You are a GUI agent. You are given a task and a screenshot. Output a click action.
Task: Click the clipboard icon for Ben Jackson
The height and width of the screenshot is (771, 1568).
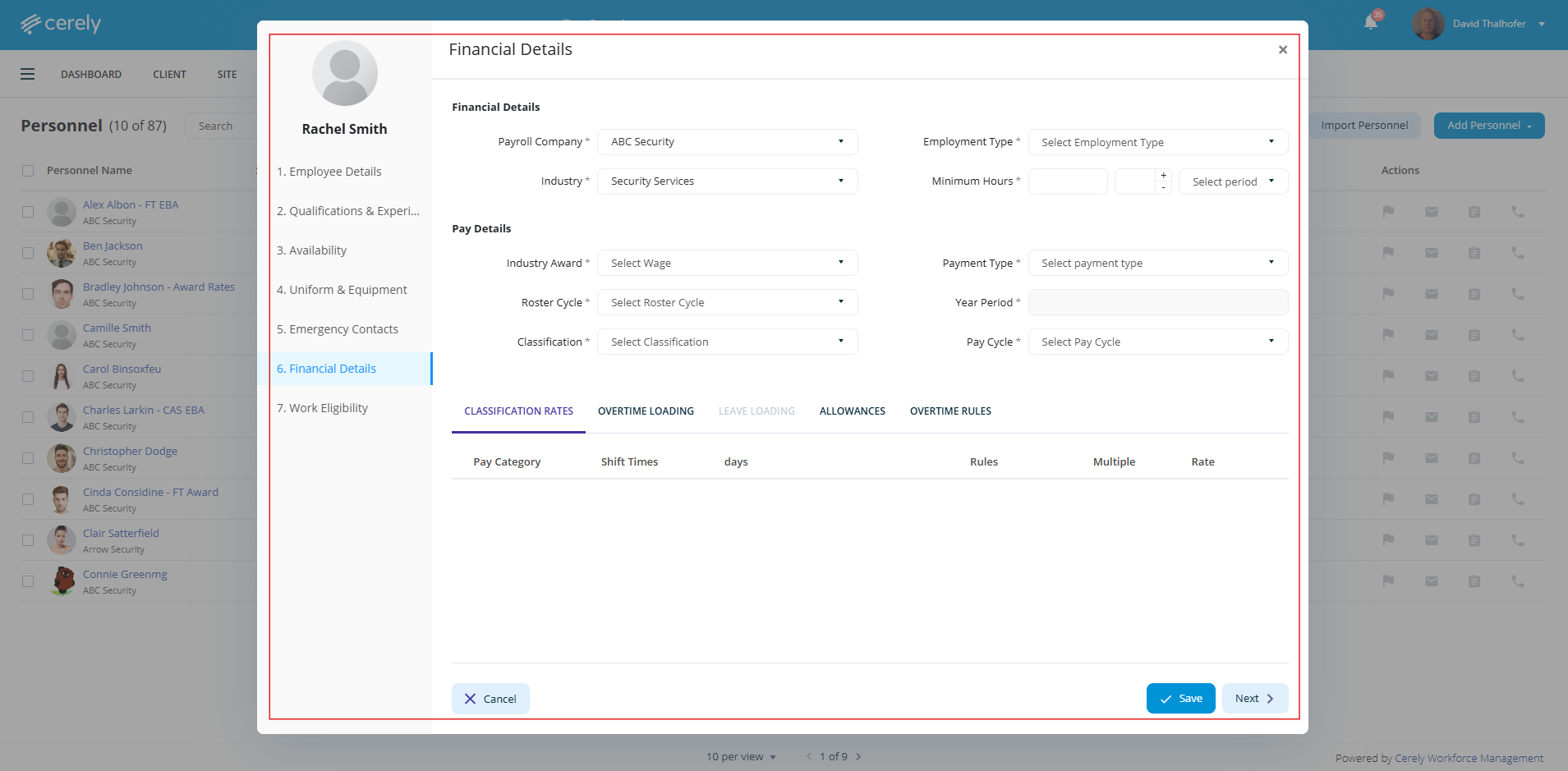(1474, 253)
